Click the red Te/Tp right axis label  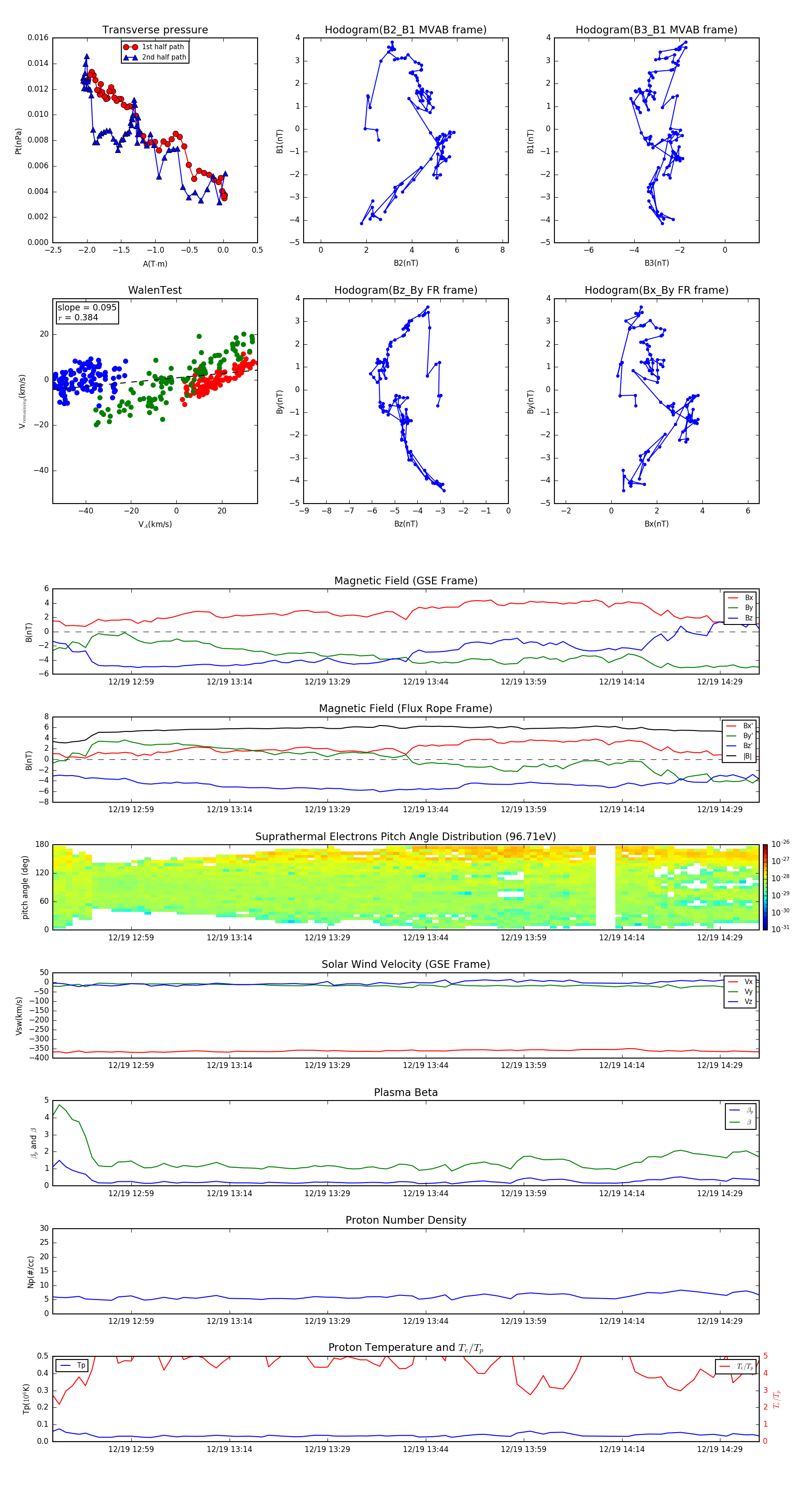(777, 1399)
